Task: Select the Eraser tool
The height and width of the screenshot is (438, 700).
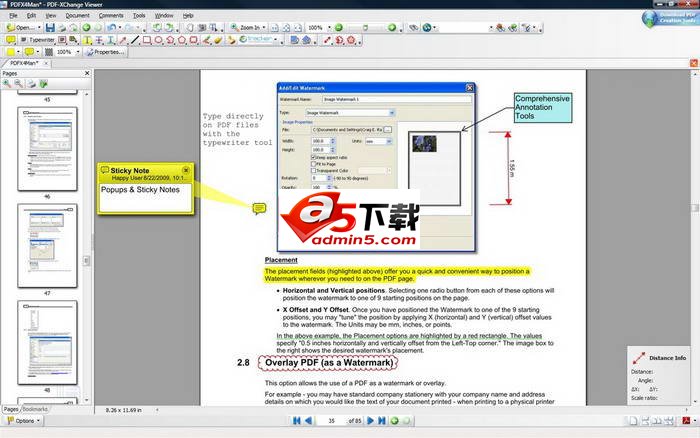Action: coord(218,40)
